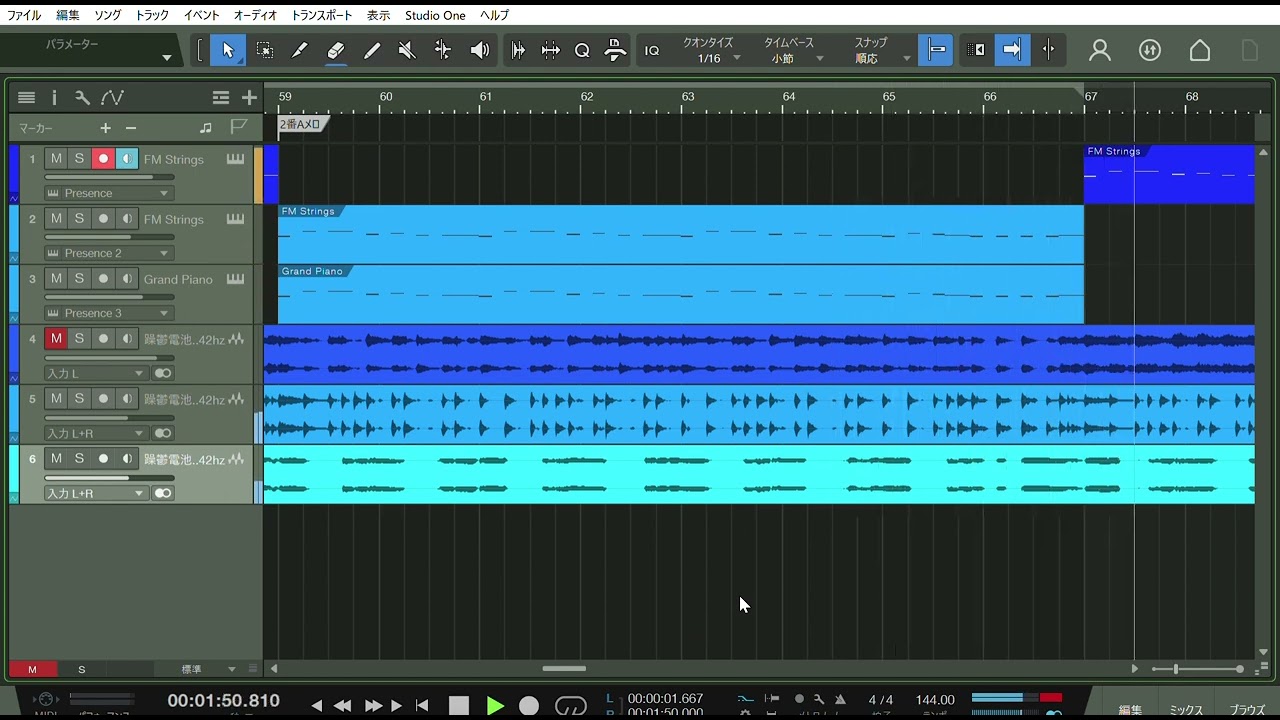Toggle stereo channel mode on track 6
This screenshot has height=720, width=1280.
(x=162, y=493)
